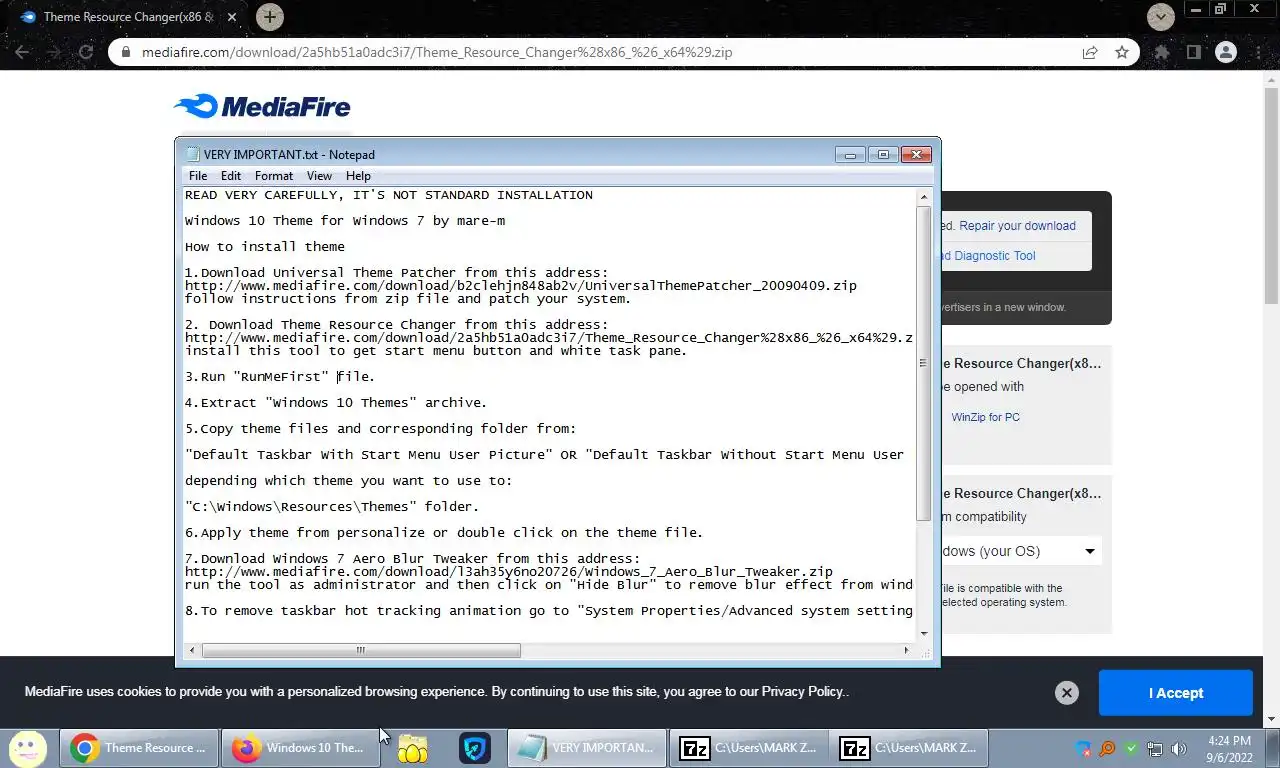Image resolution: width=1280 pixels, height=768 pixels.
Task: Open the file explorer taskbar icon
Action: tap(412, 748)
